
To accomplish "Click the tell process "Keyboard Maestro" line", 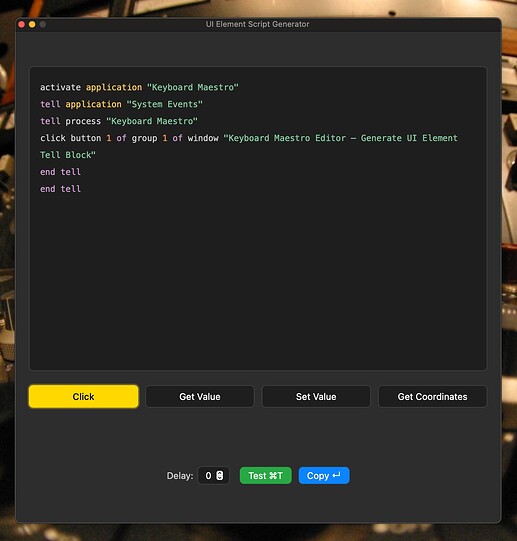I will pos(119,121).
